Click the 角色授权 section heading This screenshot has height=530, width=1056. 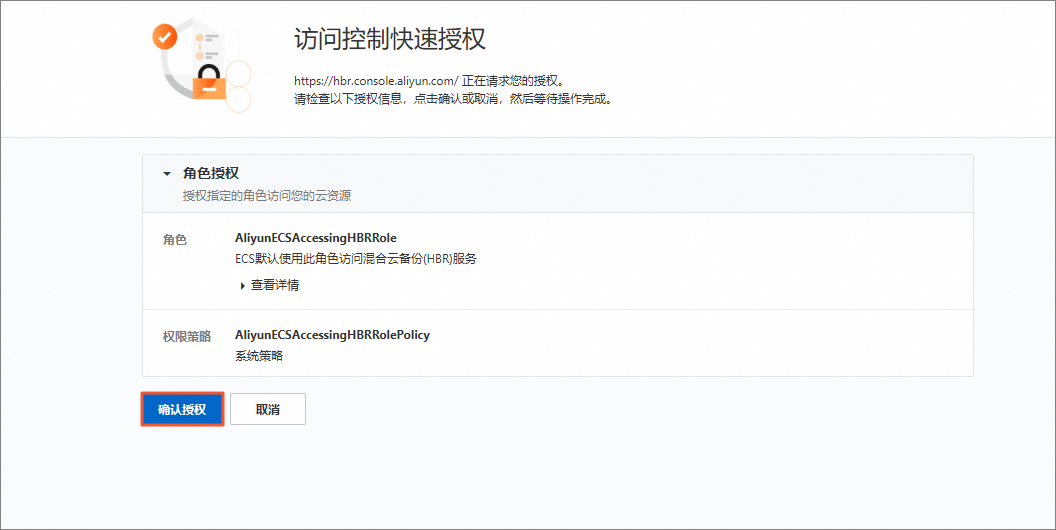(211, 173)
